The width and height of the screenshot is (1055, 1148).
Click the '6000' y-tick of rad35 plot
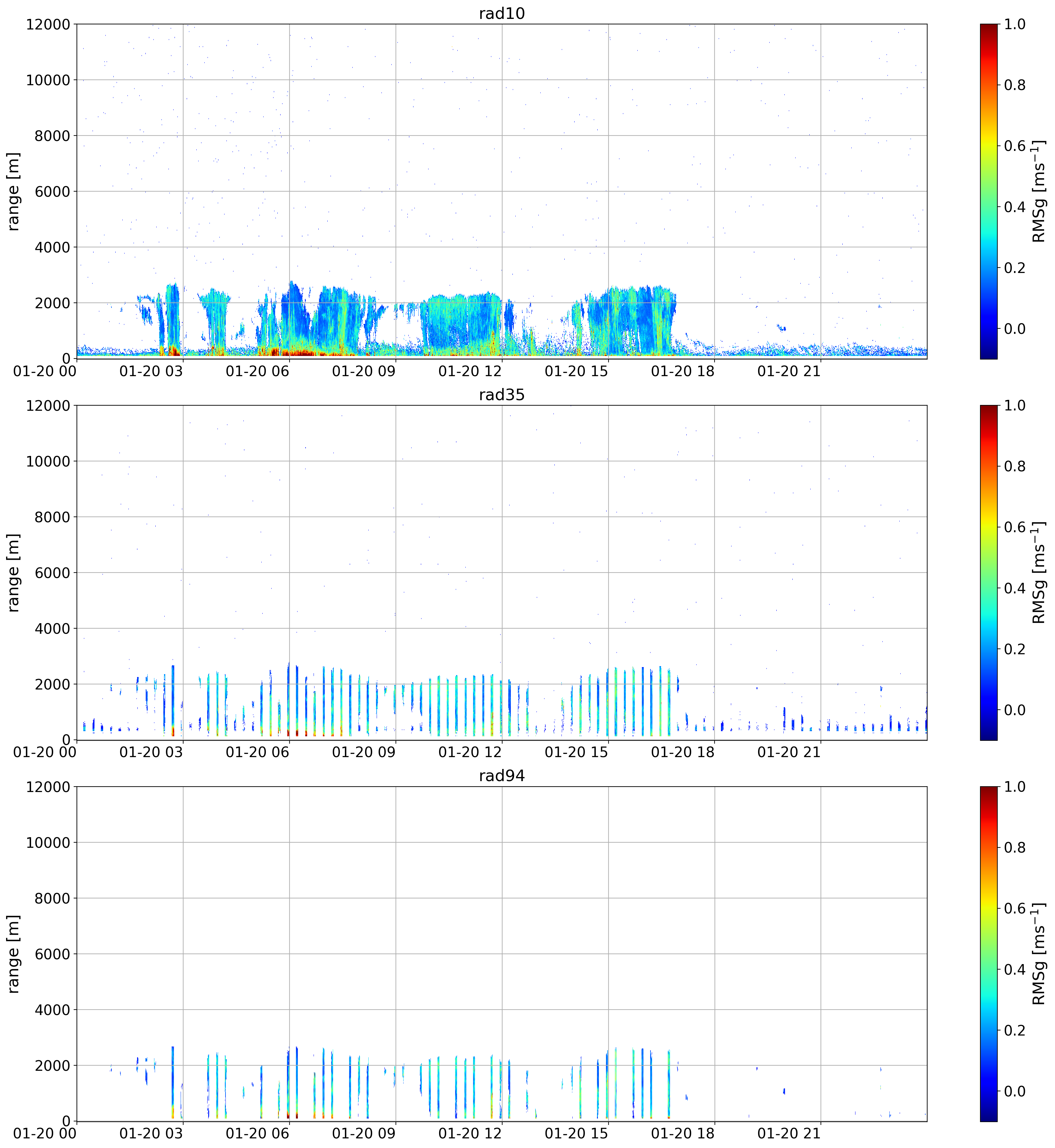click(53, 573)
